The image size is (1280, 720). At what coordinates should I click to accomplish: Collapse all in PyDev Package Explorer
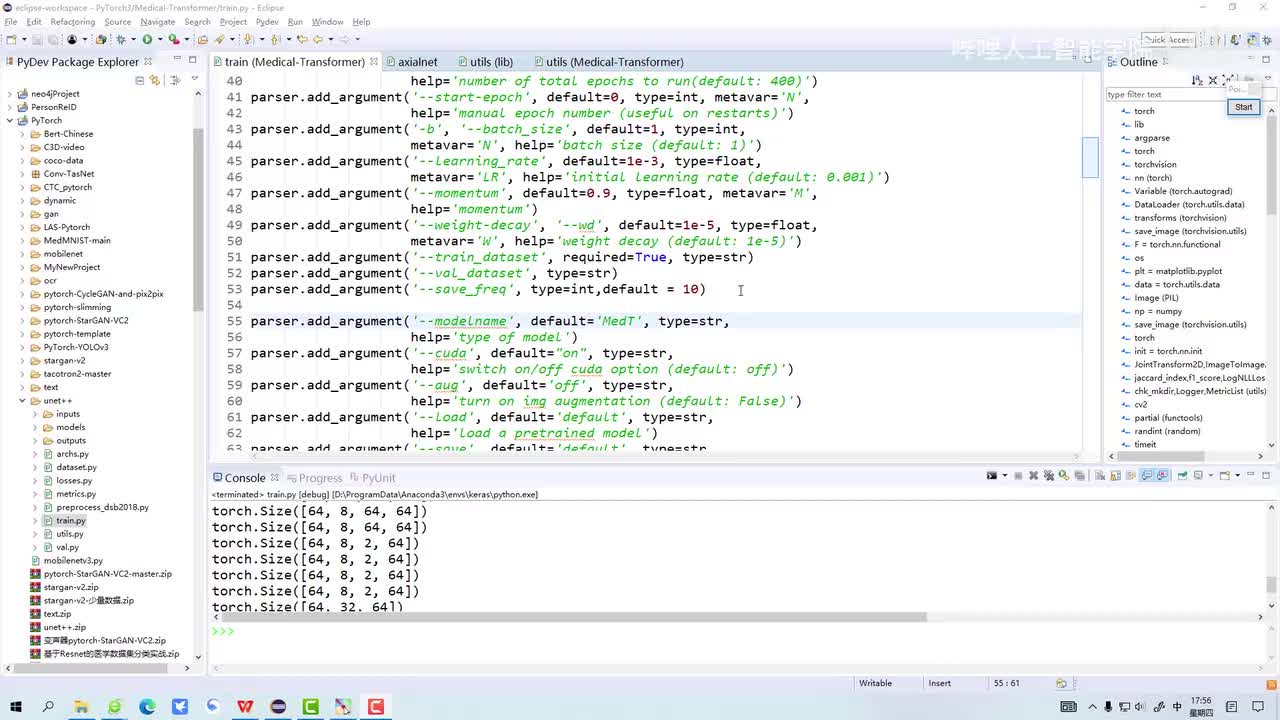coord(140,80)
